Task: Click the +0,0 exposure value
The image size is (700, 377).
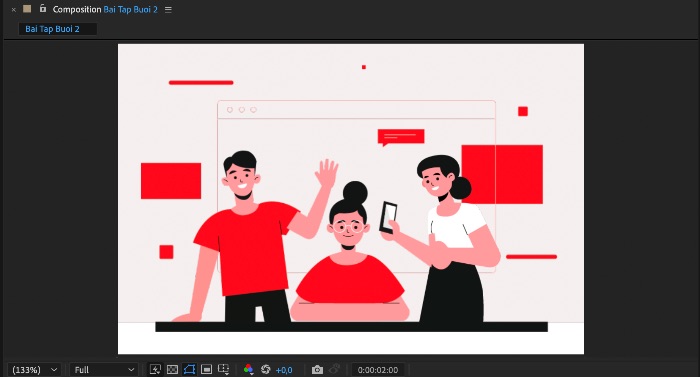Action: coord(284,370)
